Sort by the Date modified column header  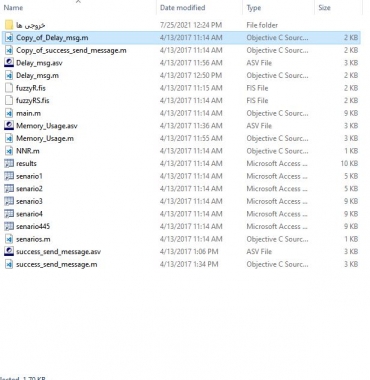coord(182,8)
